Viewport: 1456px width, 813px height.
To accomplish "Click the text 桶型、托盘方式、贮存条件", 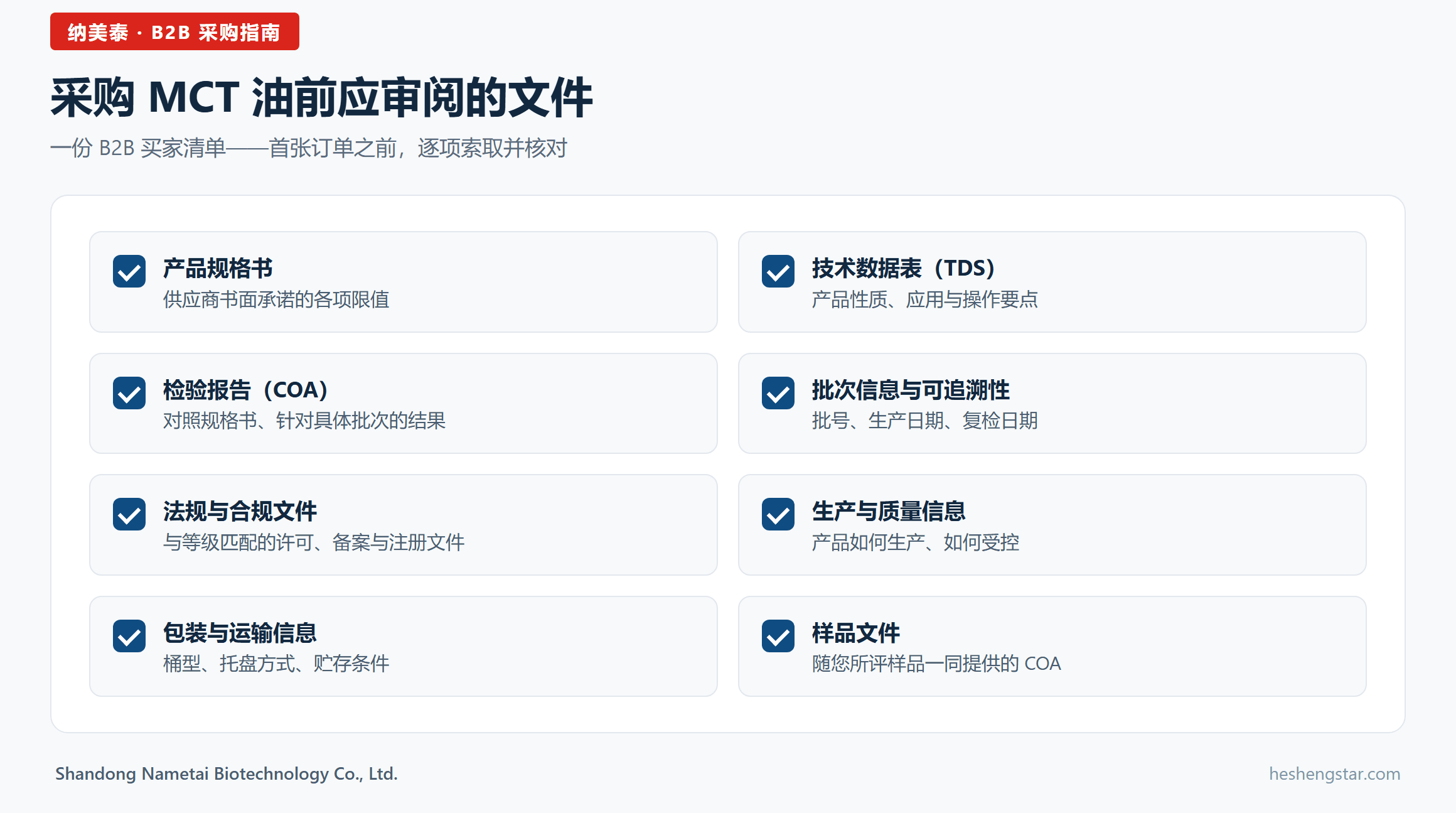I will pos(276,664).
